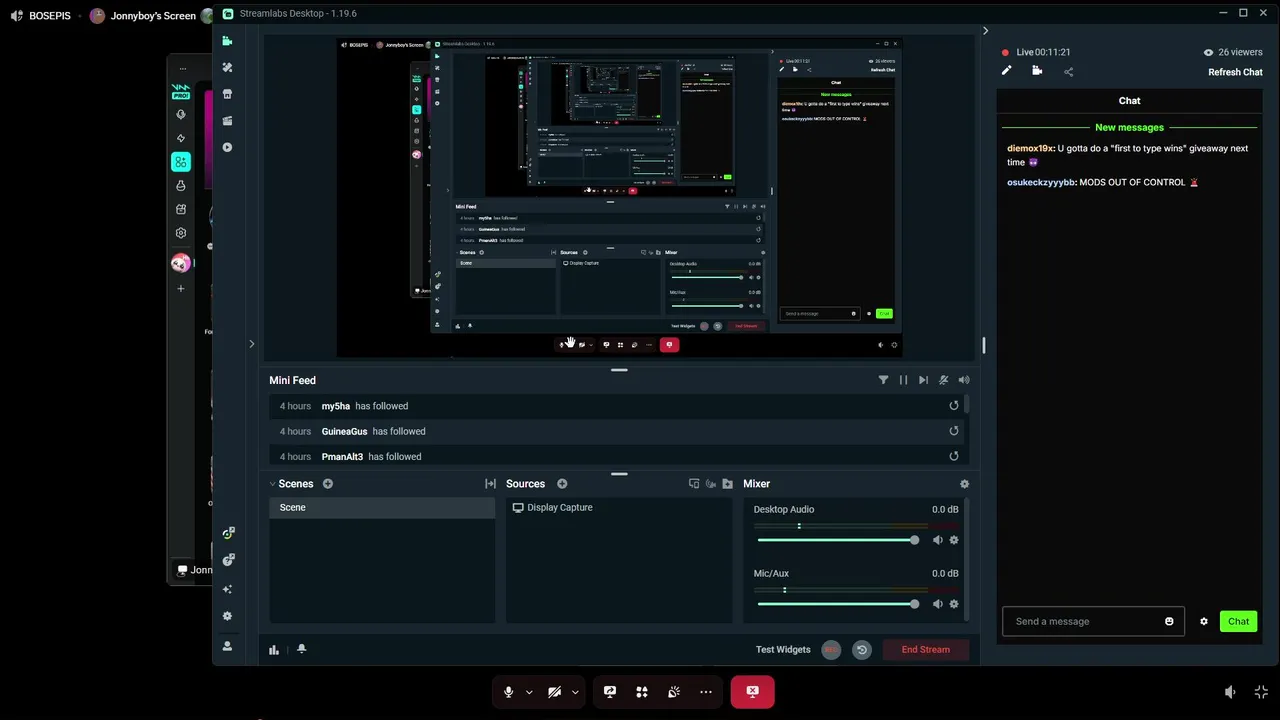Add a new source with plus icon
This screenshot has width=1280, height=720.
[562, 484]
